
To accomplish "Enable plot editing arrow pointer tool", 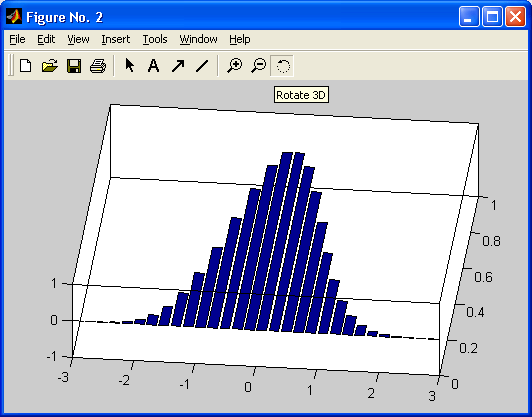I will [130, 65].
